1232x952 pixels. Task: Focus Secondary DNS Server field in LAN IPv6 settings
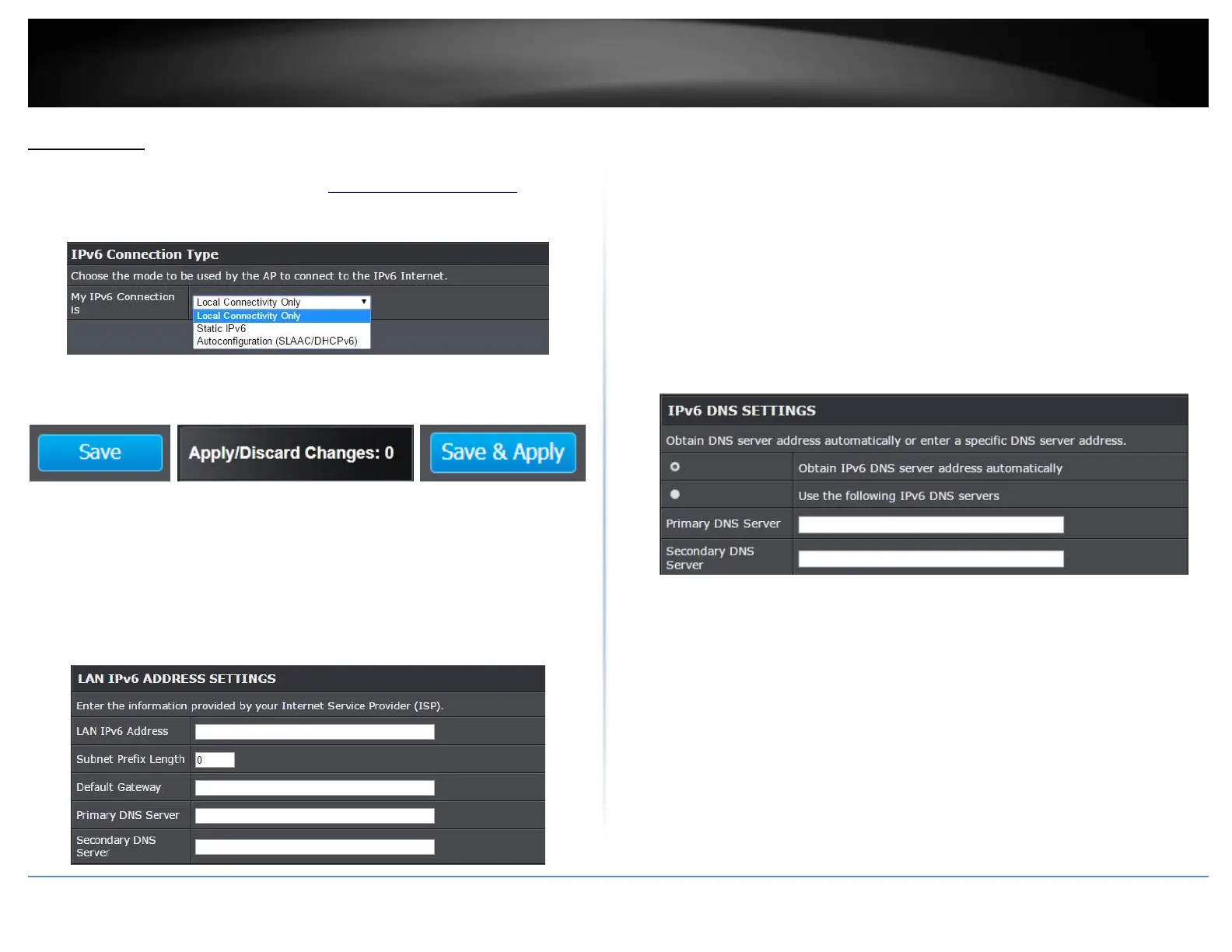[x=315, y=847]
